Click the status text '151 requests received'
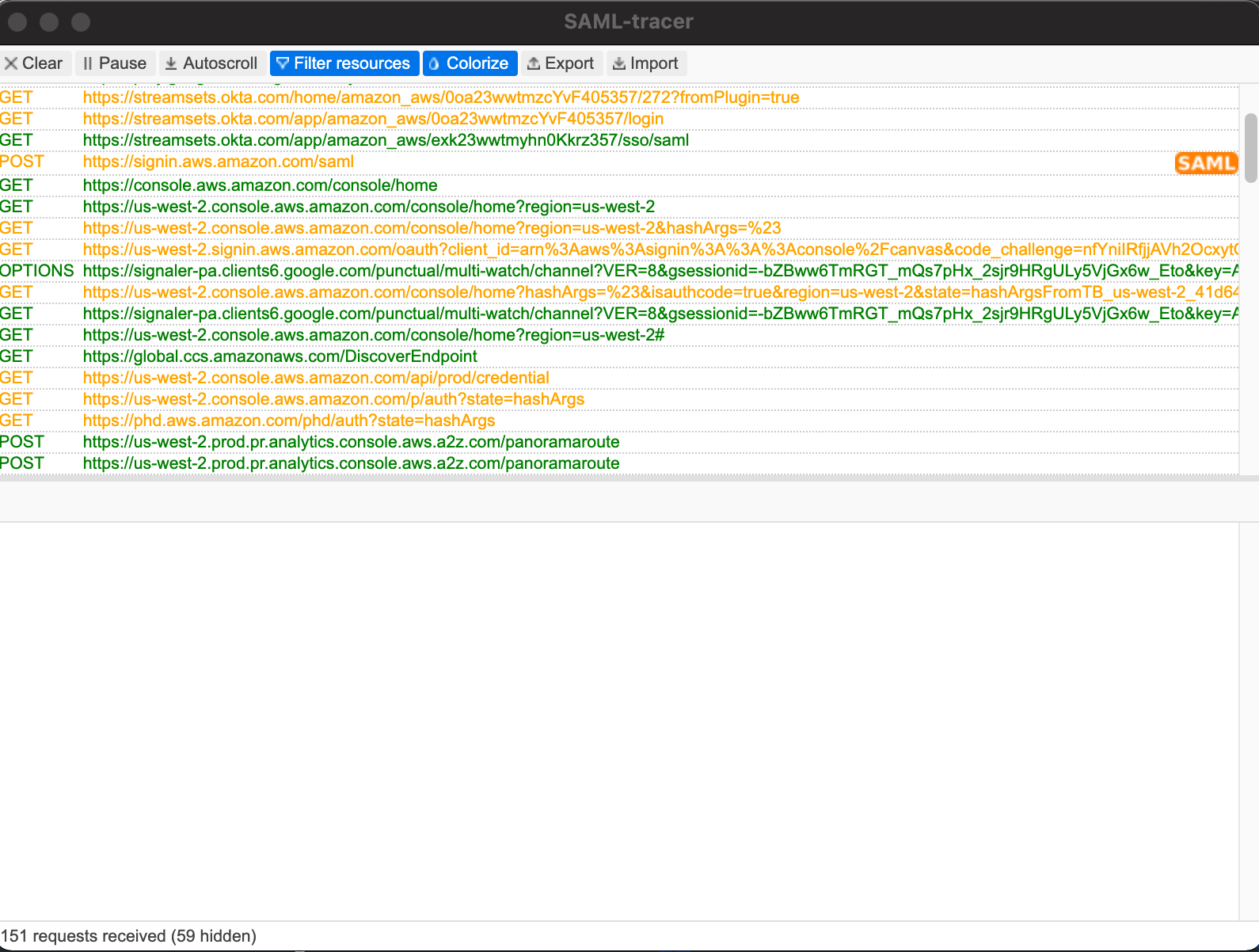This screenshot has width=1259, height=952. (83, 936)
